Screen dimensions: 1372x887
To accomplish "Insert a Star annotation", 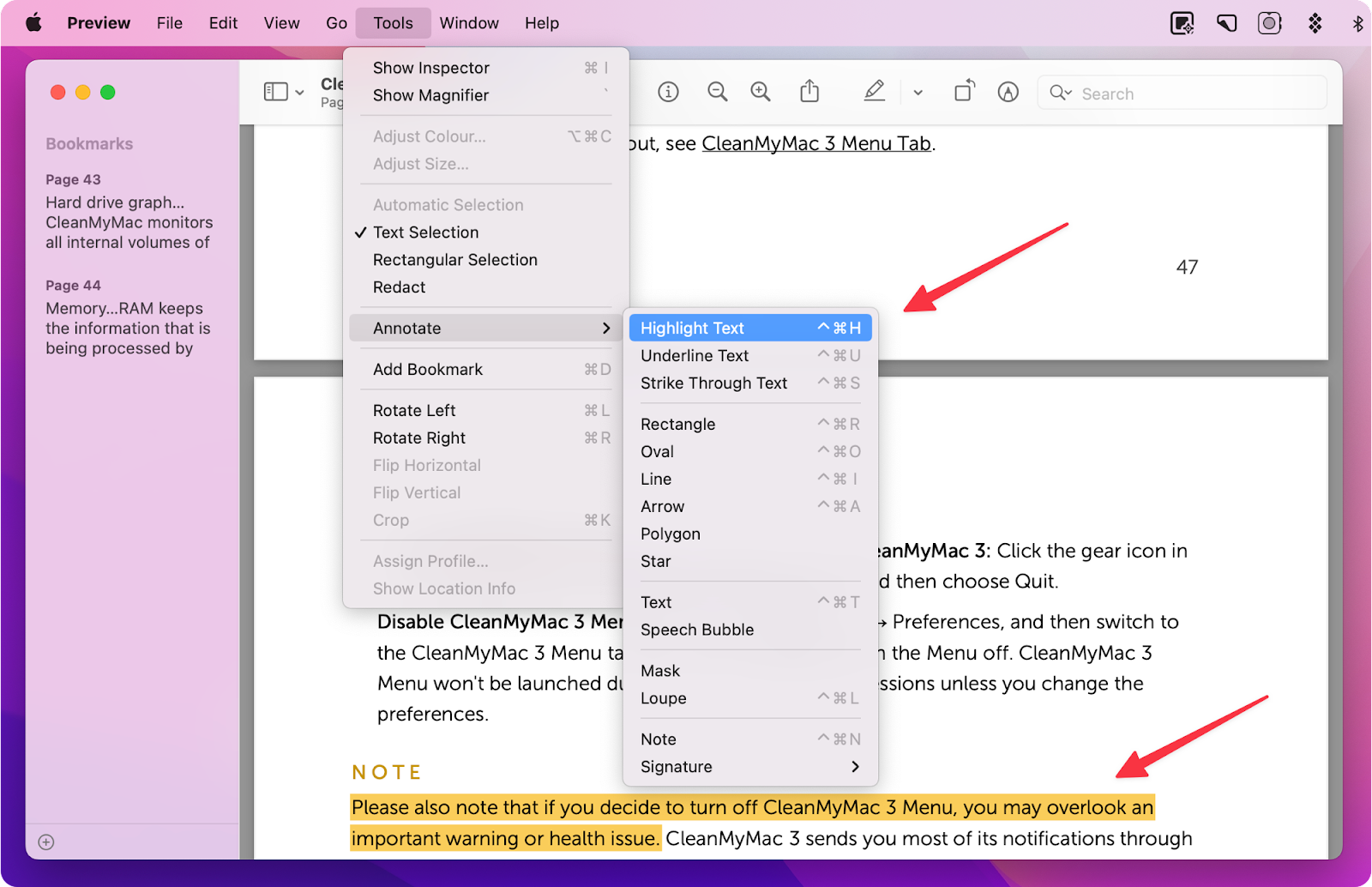I will point(750,561).
